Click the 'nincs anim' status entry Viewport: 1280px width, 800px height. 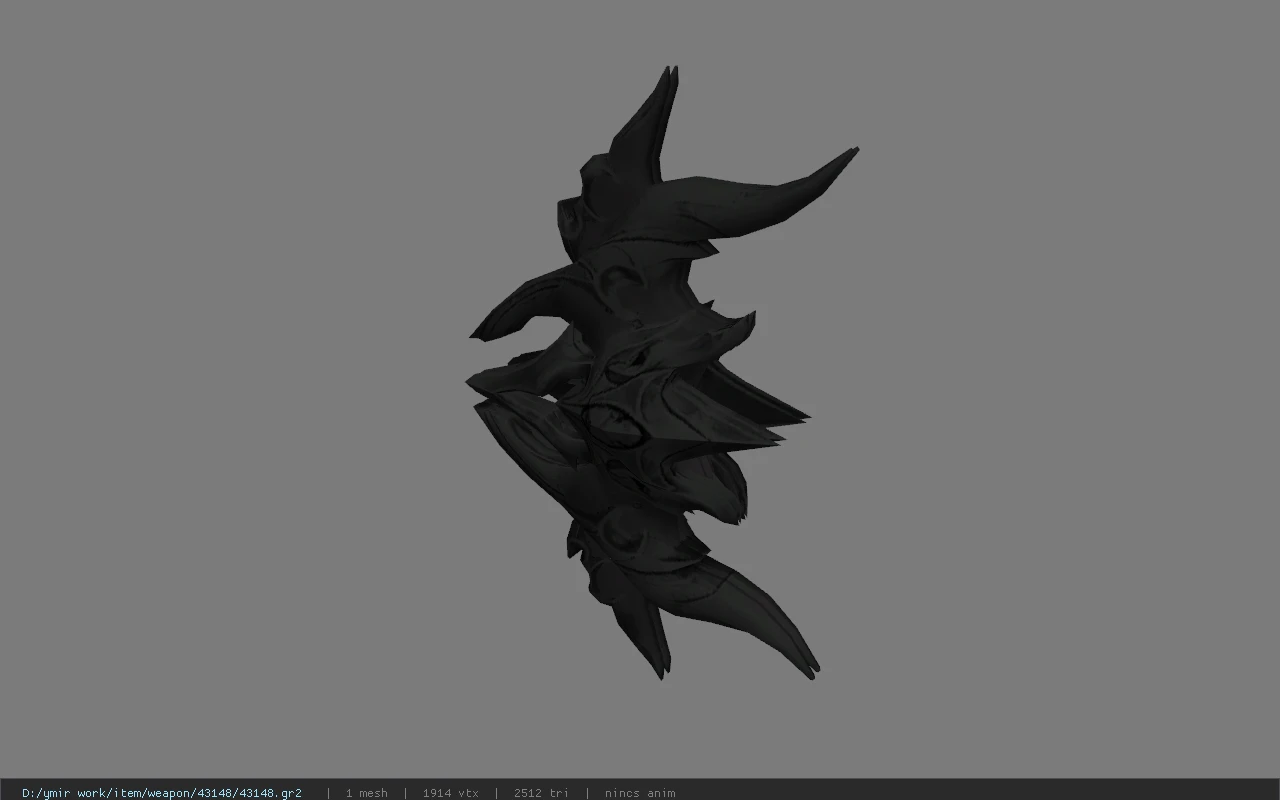click(640, 793)
